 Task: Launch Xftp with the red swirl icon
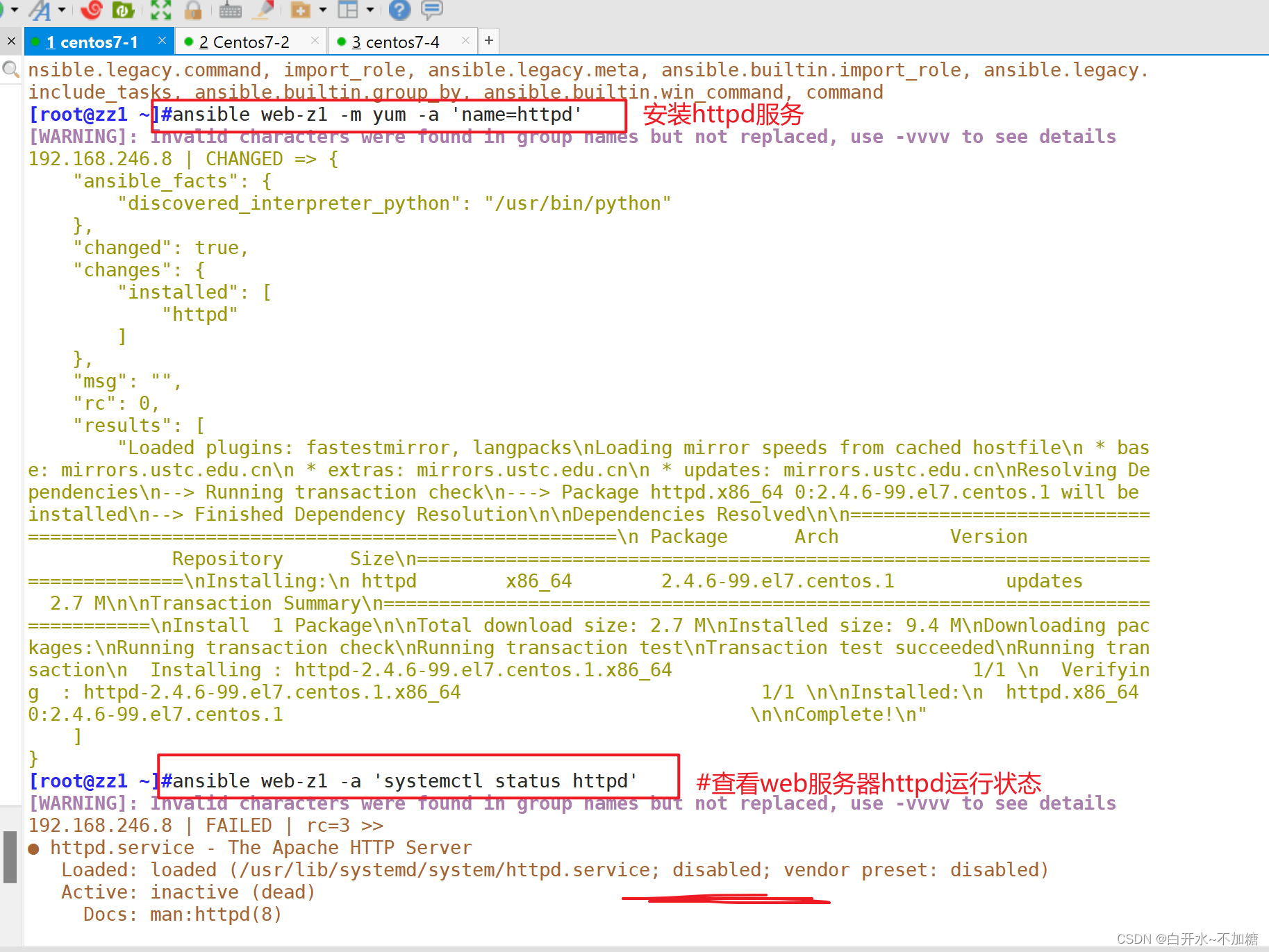92,10
